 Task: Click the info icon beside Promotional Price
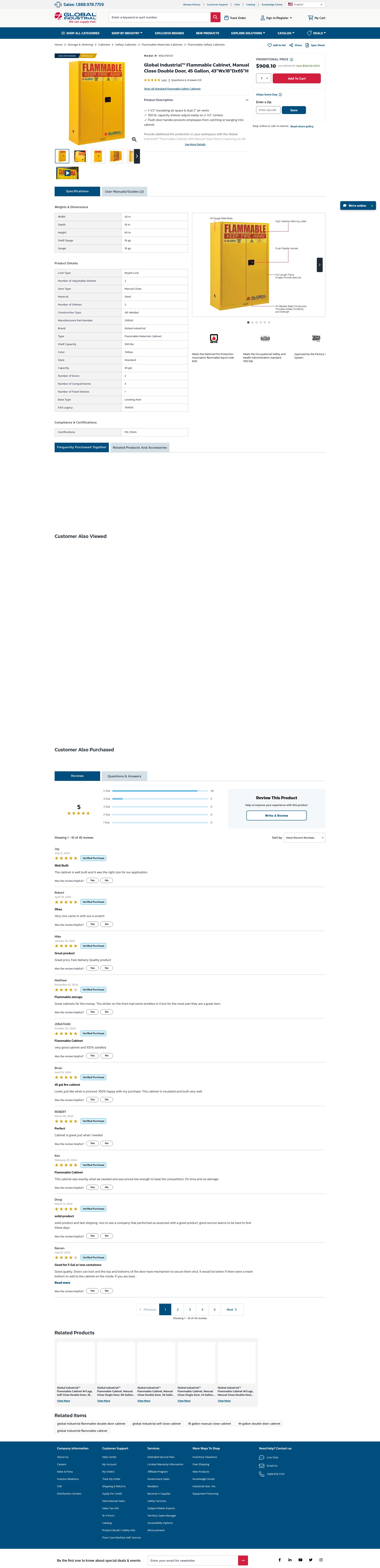pyautogui.click(x=292, y=60)
